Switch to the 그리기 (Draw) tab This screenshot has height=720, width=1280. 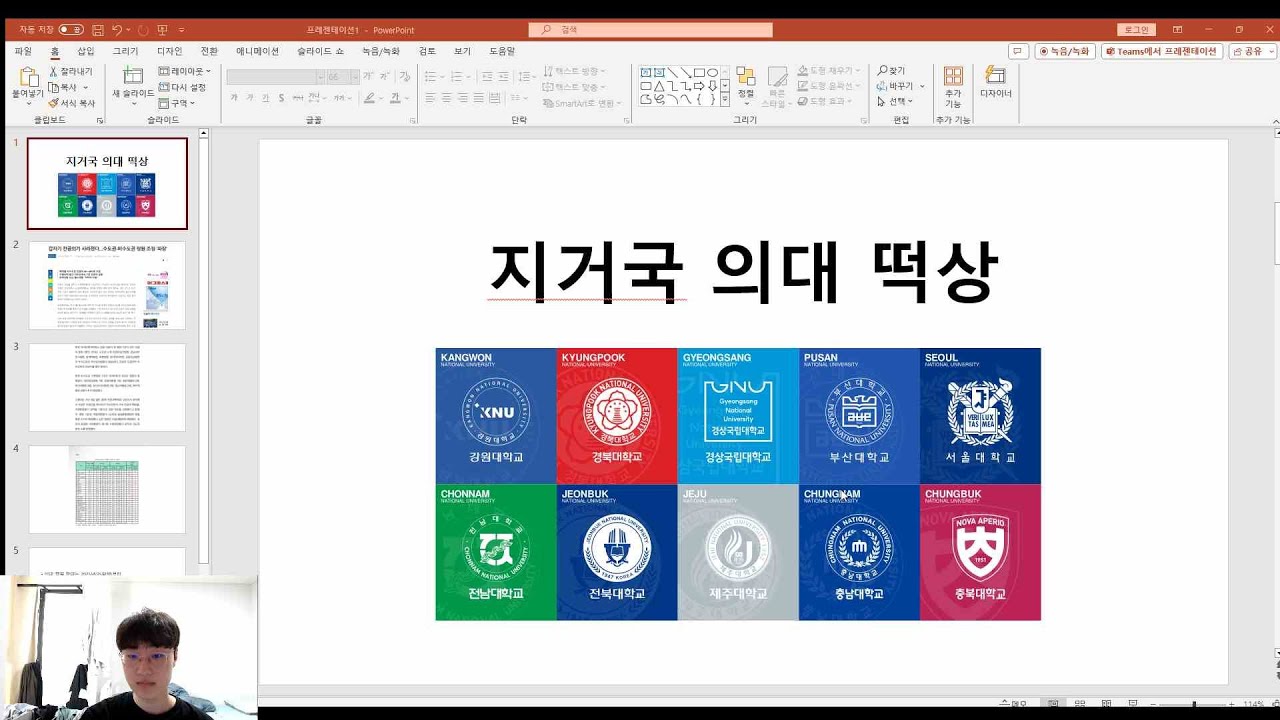(125, 51)
